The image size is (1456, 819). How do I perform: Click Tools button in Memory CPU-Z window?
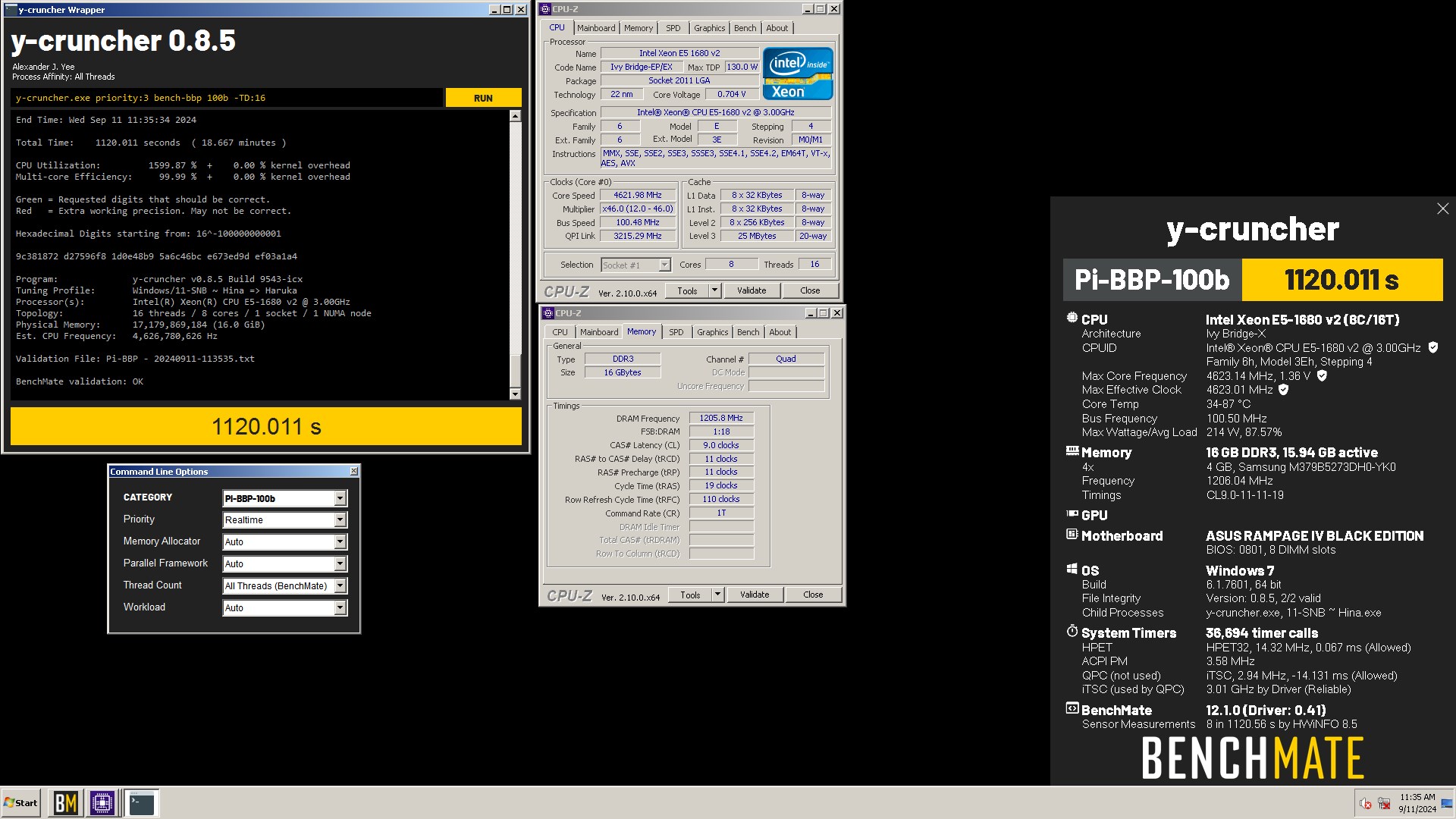[x=690, y=595]
